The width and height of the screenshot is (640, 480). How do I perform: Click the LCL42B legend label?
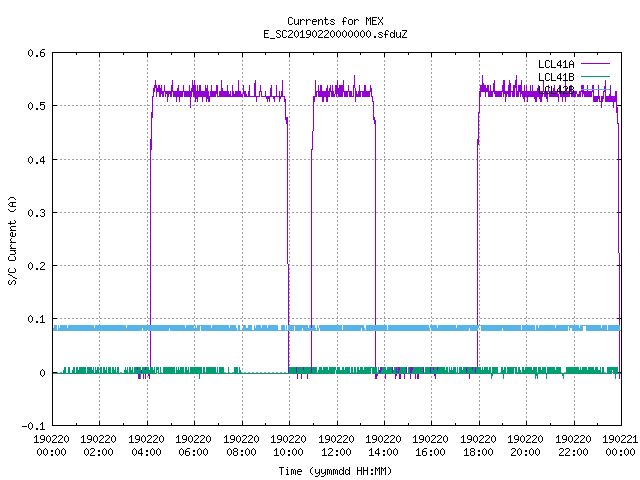(x=556, y=90)
